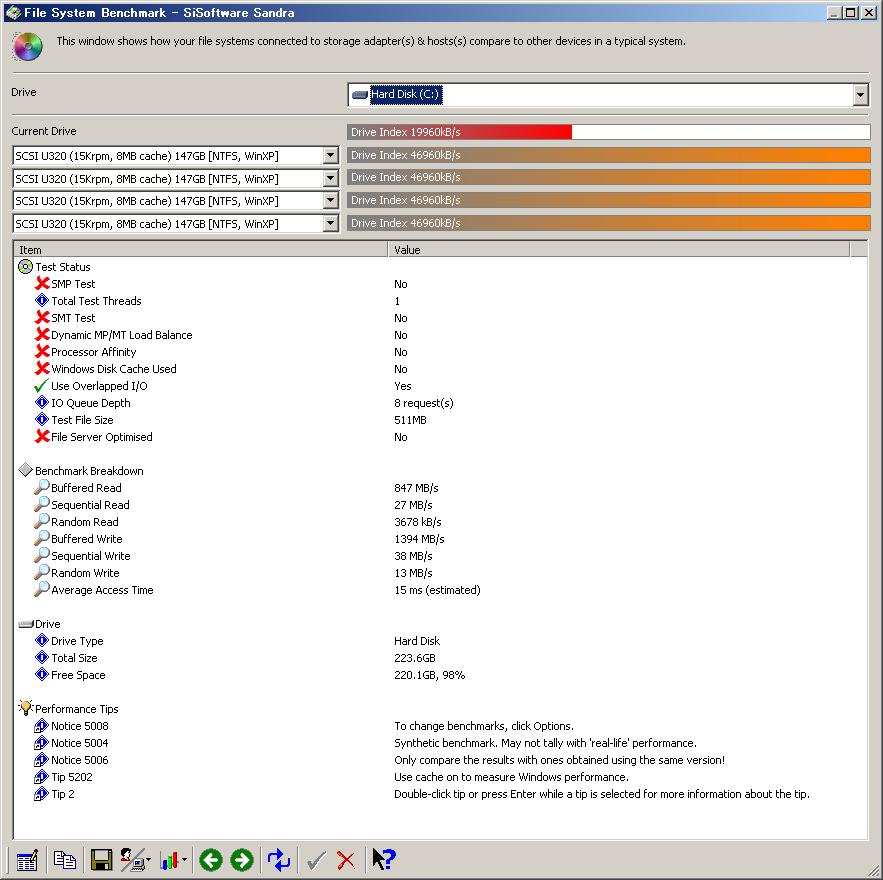Click the Performance Tips lightbulb icon
This screenshot has height=880, width=883.
pos(25,708)
